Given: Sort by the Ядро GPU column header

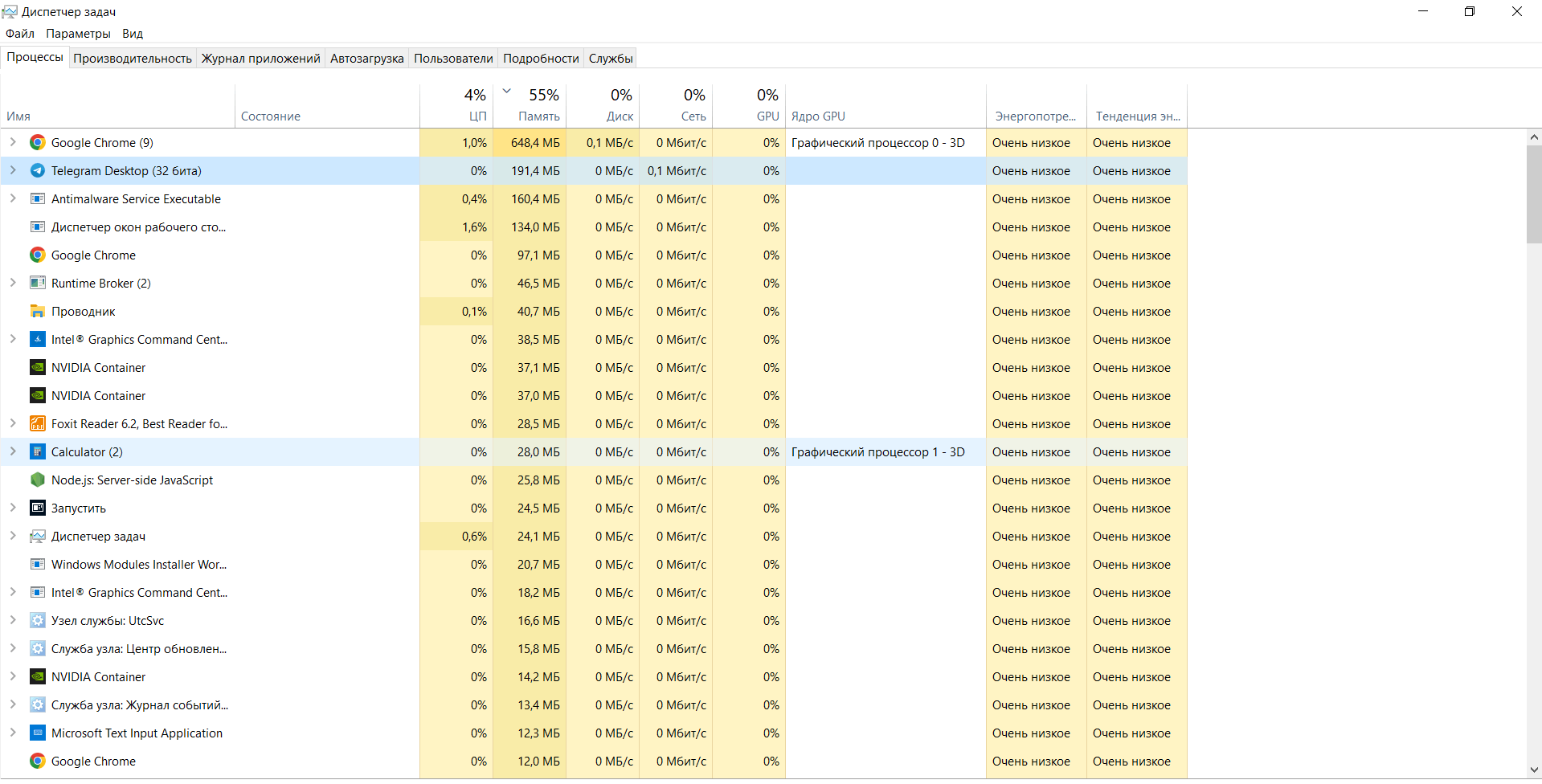Looking at the screenshot, I should (x=886, y=106).
